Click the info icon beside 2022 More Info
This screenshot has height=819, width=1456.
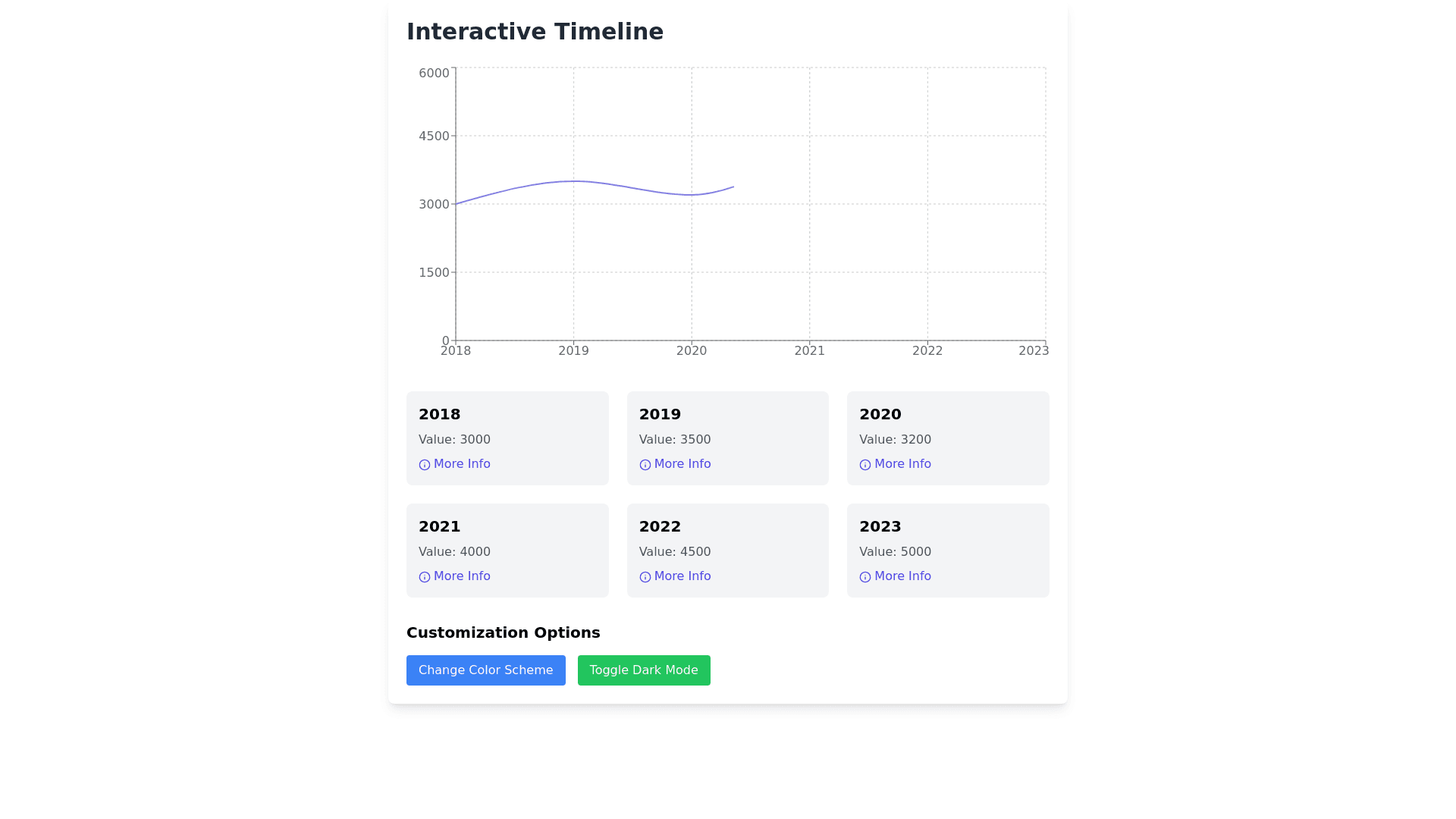645,576
